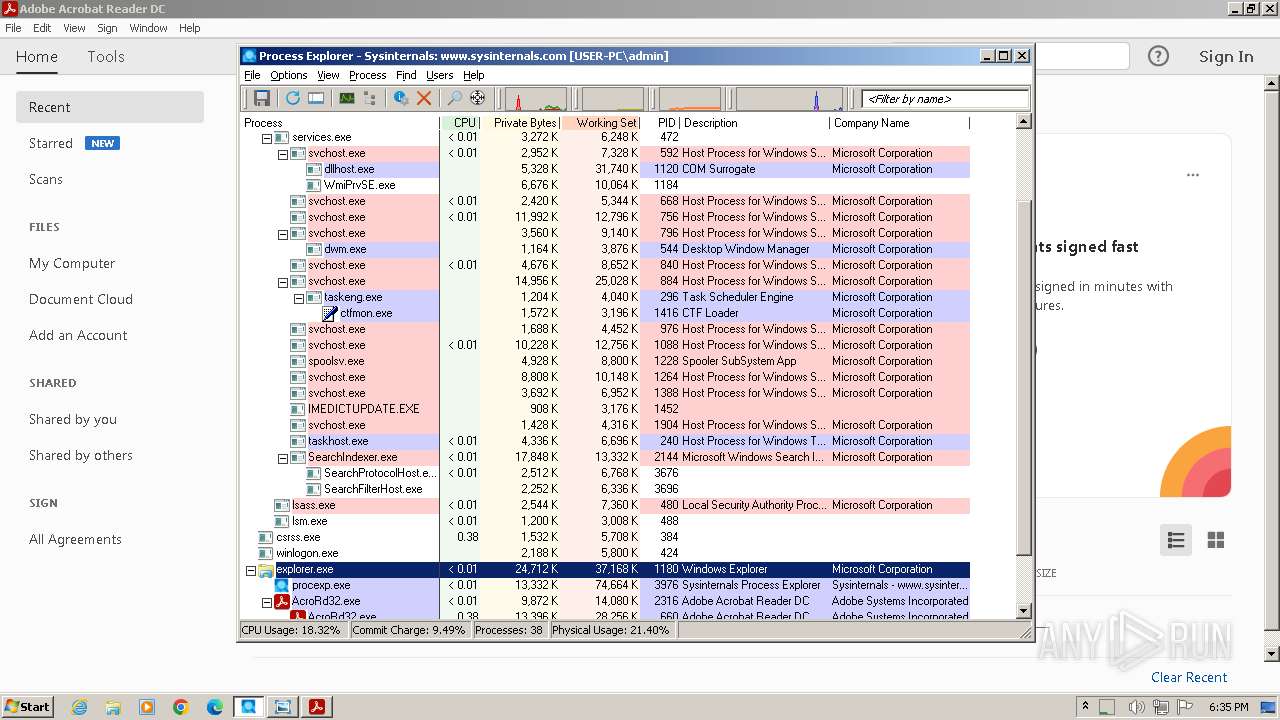
Task: Sort by the Company Name column header
Action: 899,123
